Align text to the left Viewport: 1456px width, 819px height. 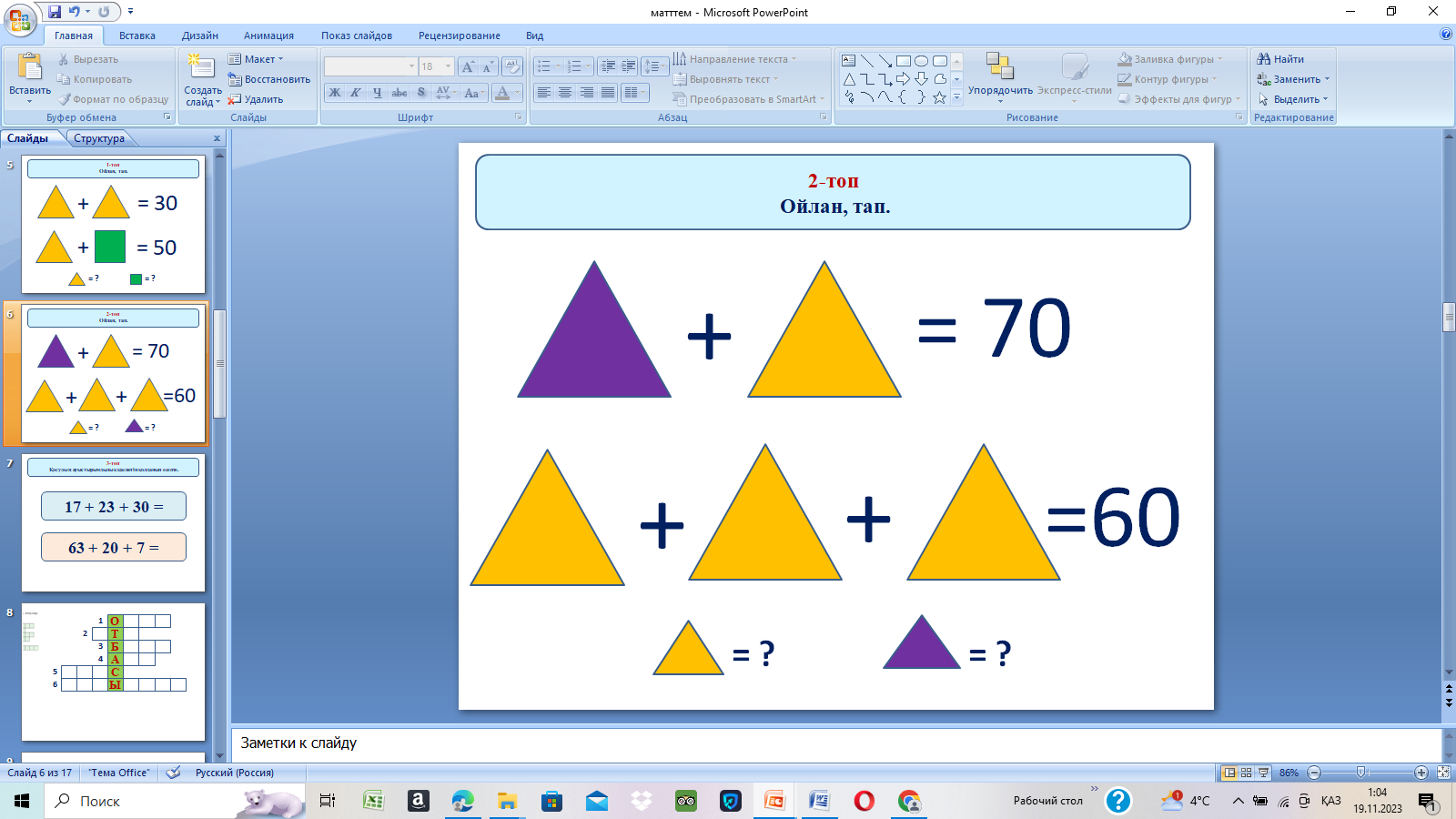coord(543,93)
